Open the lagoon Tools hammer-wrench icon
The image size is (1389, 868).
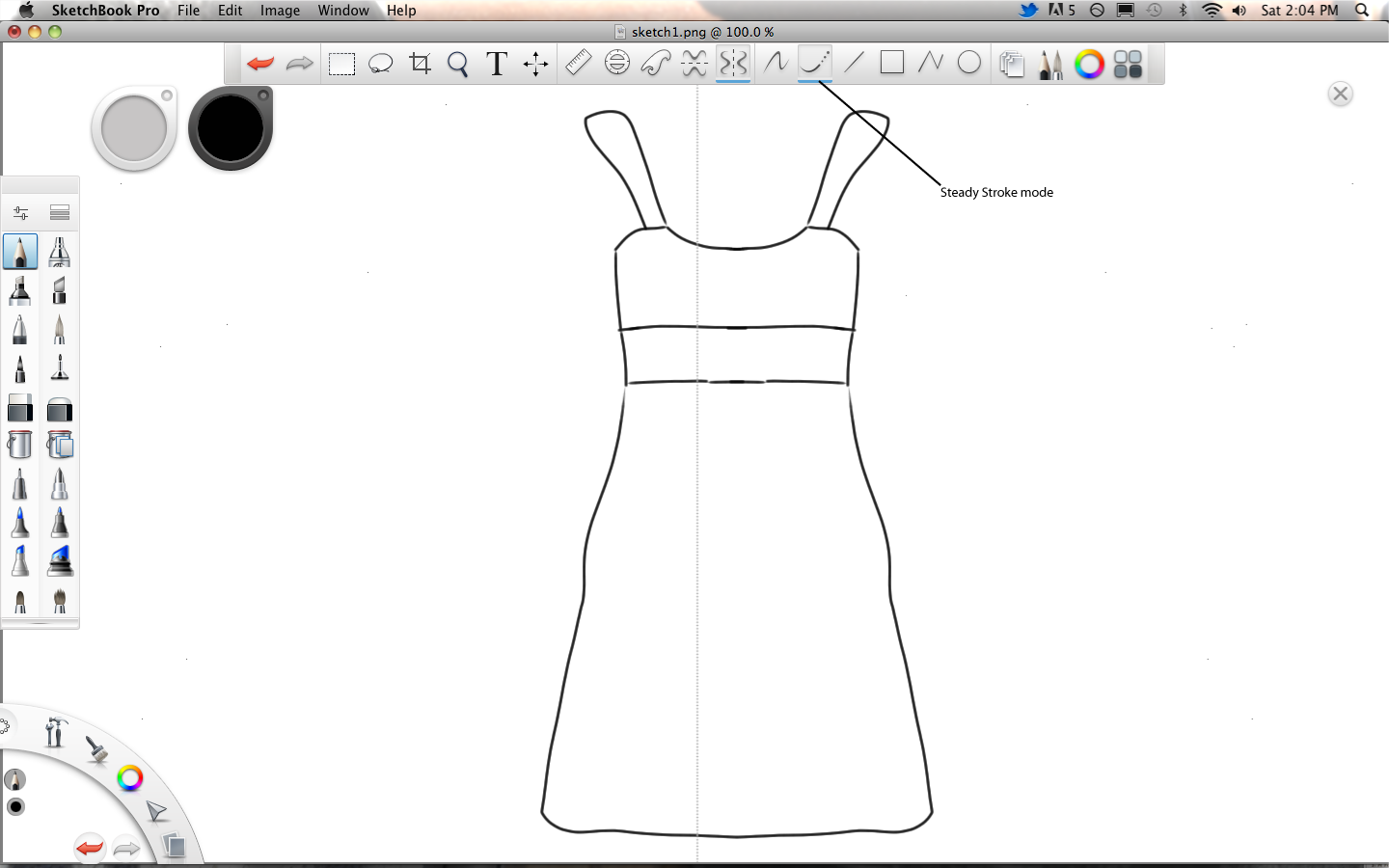pyautogui.click(x=55, y=732)
